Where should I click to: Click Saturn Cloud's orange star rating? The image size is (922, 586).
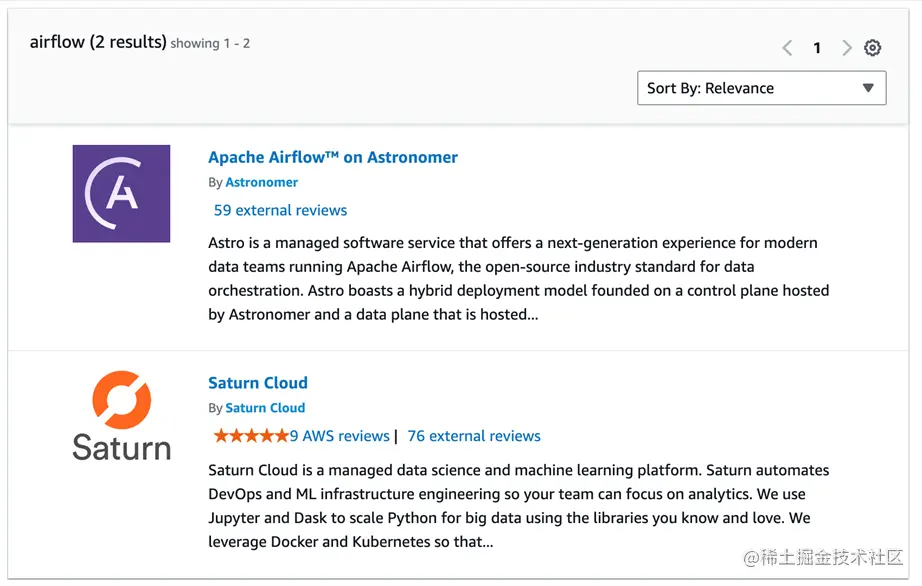[250, 436]
